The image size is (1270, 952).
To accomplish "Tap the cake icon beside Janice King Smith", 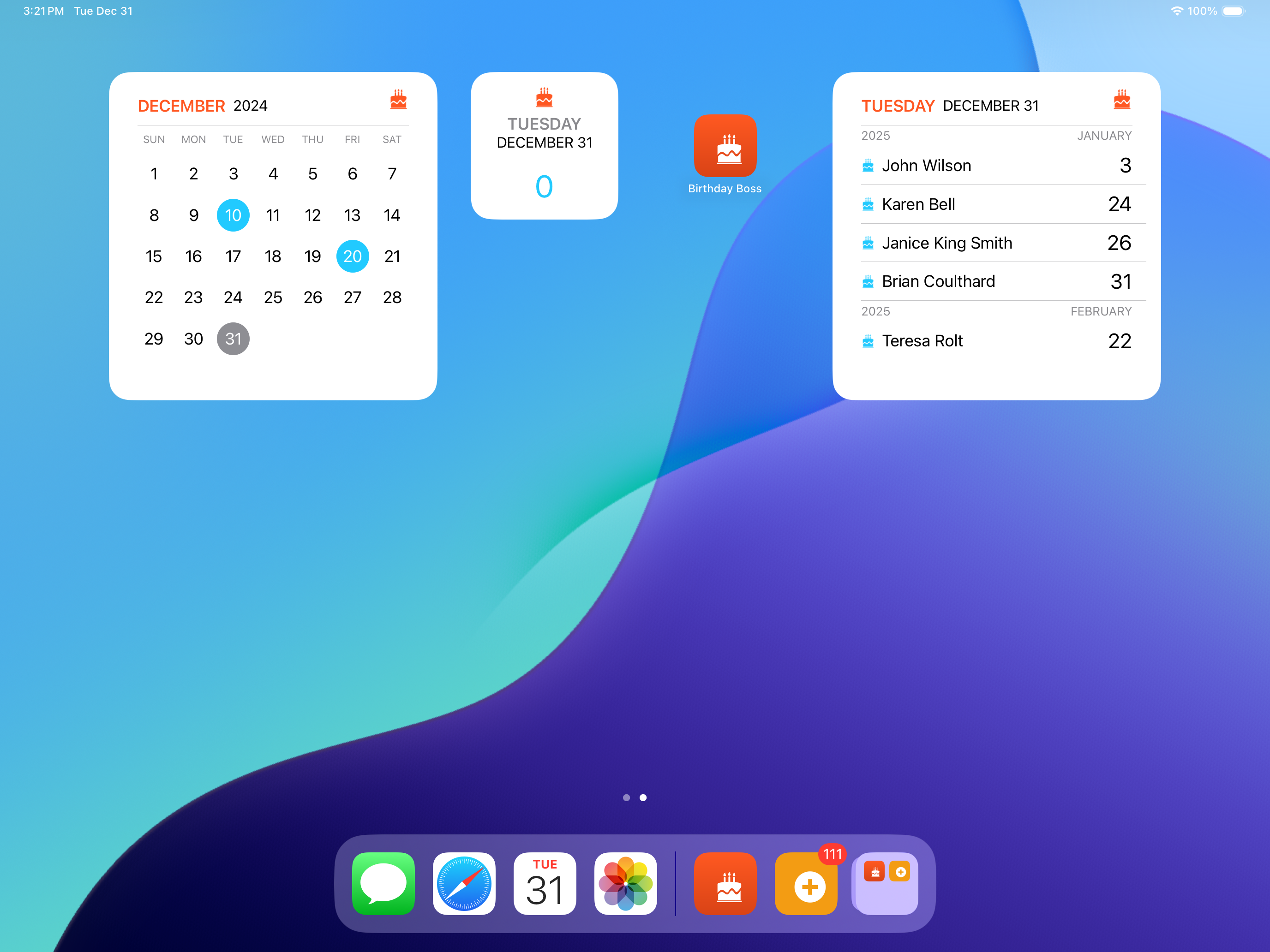I will [868, 244].
